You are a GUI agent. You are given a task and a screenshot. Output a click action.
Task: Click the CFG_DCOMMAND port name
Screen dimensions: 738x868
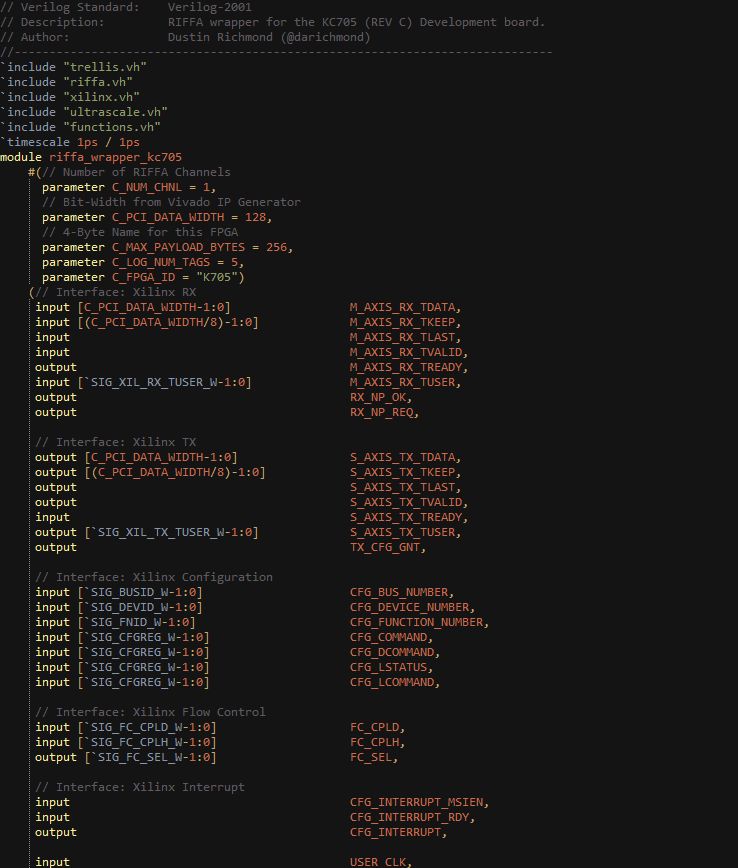tap(394, 652)
